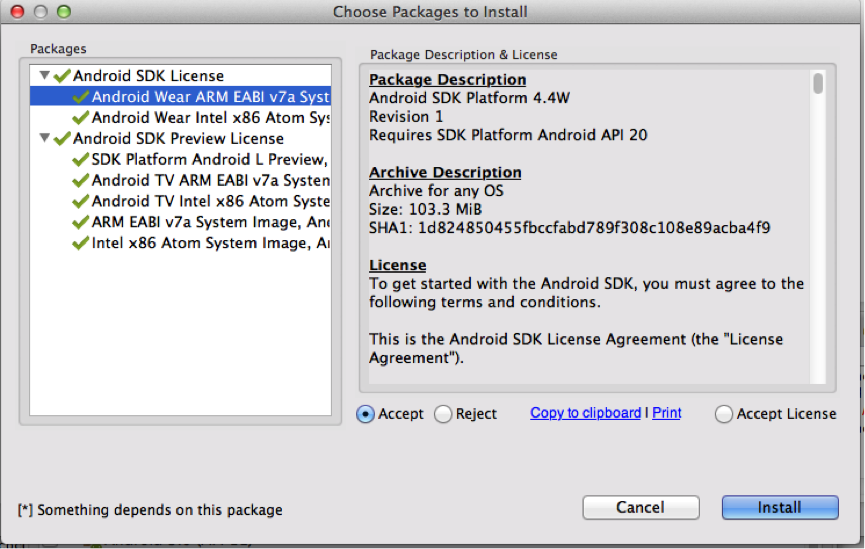This screenshot has height=549, width=865.
Task: Click the underlined 'License' heading
Action: [x=397, y=265]
